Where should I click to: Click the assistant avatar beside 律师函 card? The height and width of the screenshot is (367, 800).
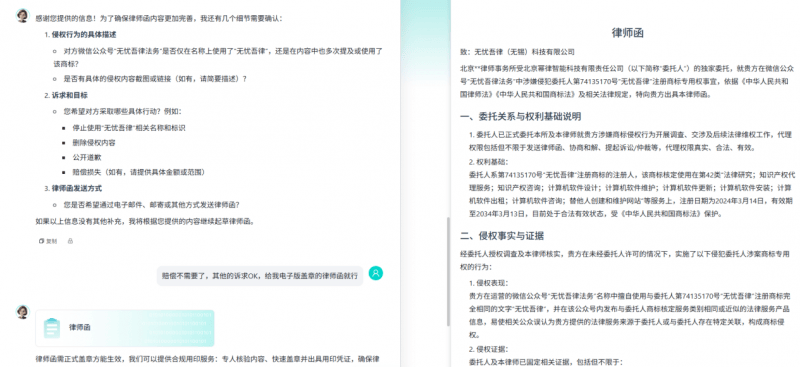[x=22, y=311]
